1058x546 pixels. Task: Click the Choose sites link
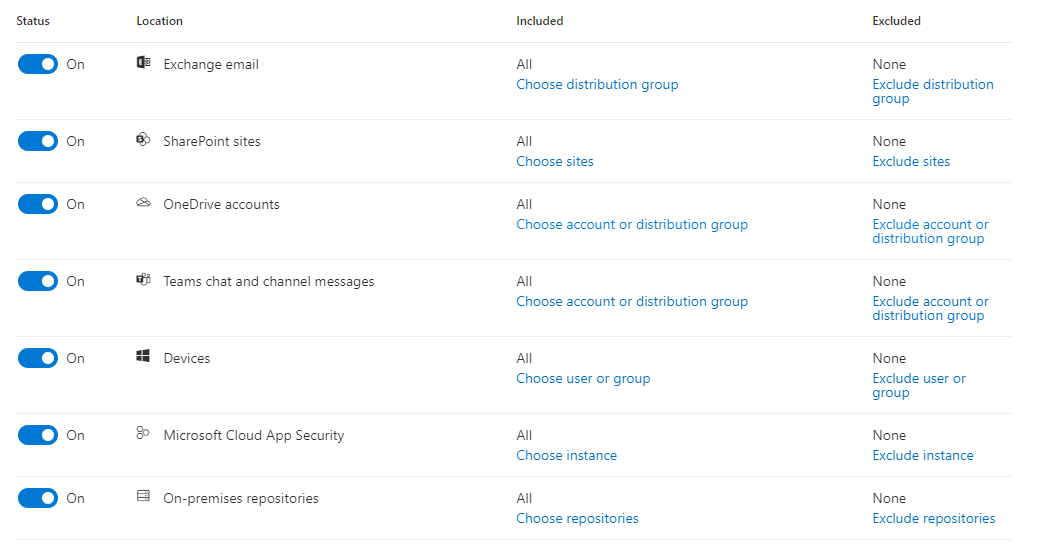coord(555,162)
